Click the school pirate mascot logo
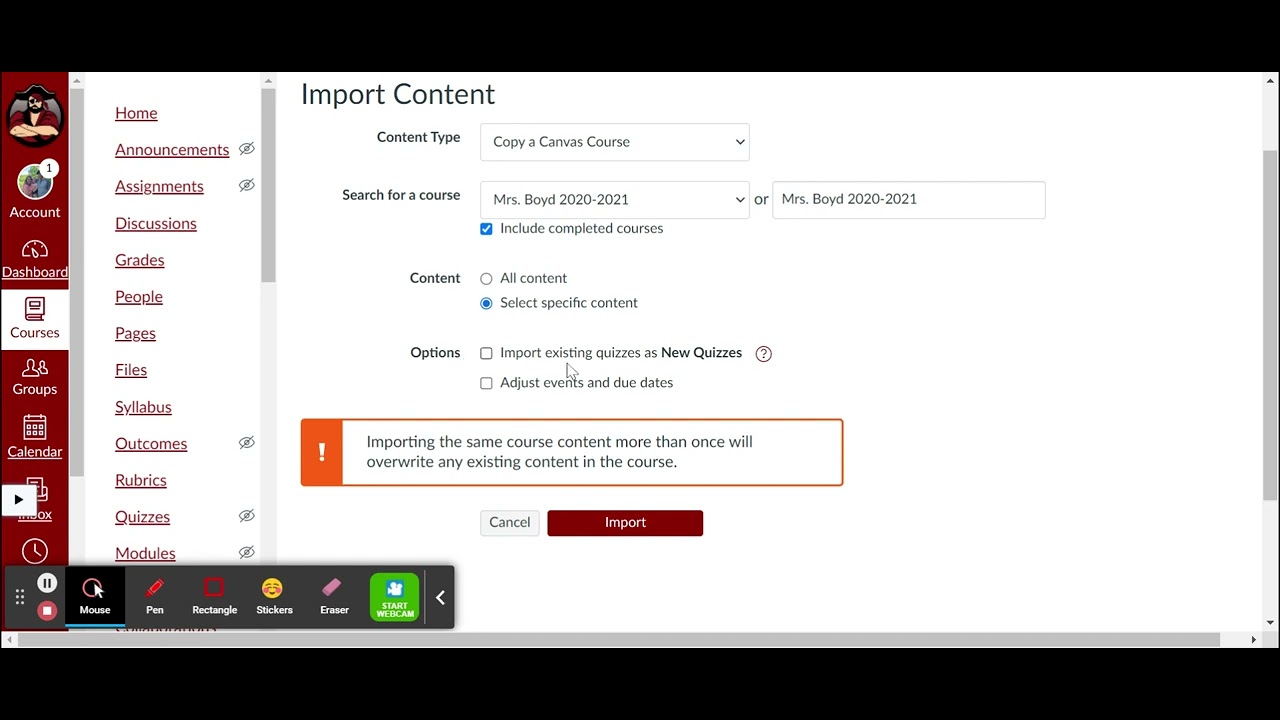1280x720 pixels. 35,116
